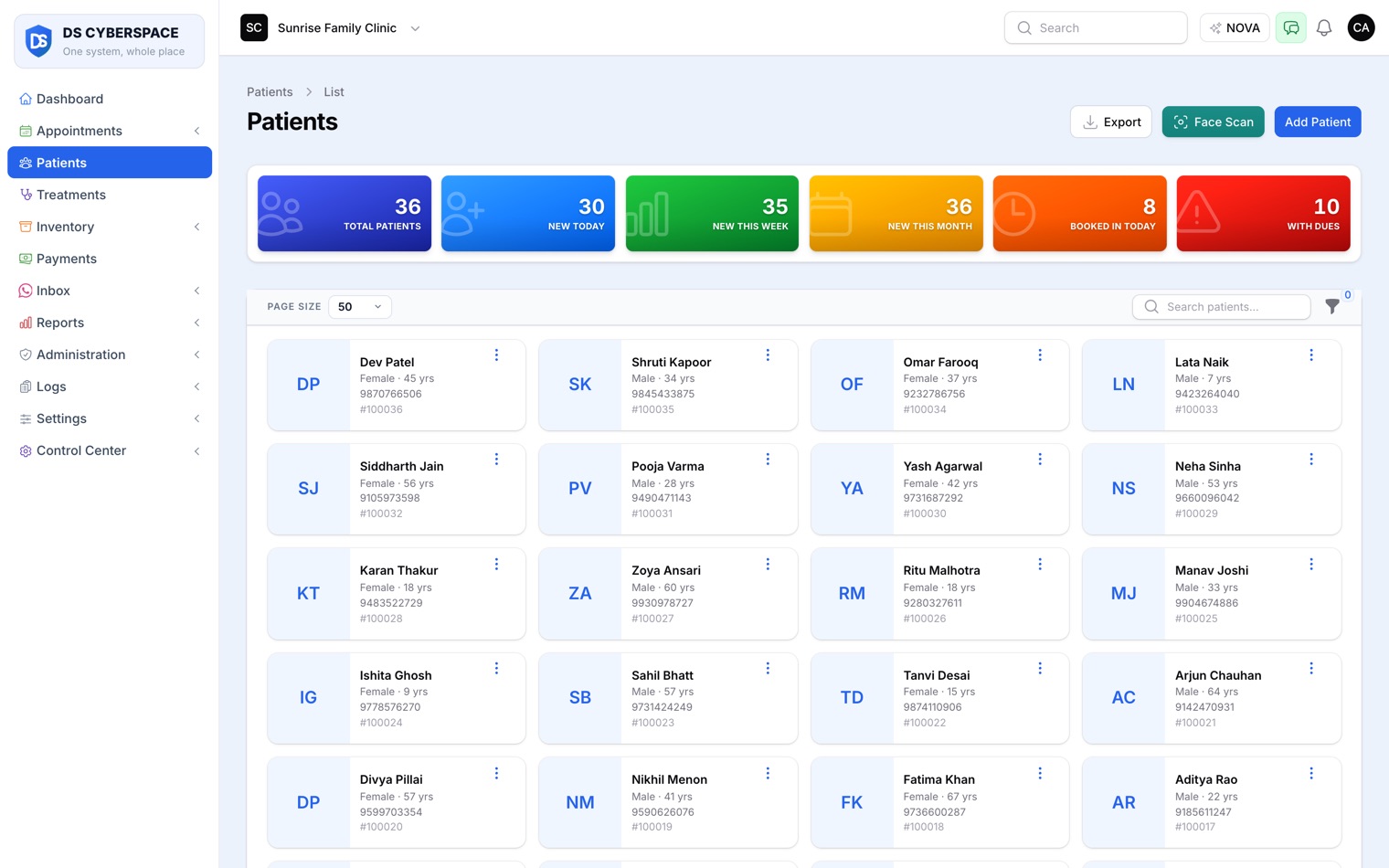Expand the Control Center sidebar submenu
Image resolution: width=1389 pixels, height=868 pixels.
pyautogui.click(x=196, y=450)
